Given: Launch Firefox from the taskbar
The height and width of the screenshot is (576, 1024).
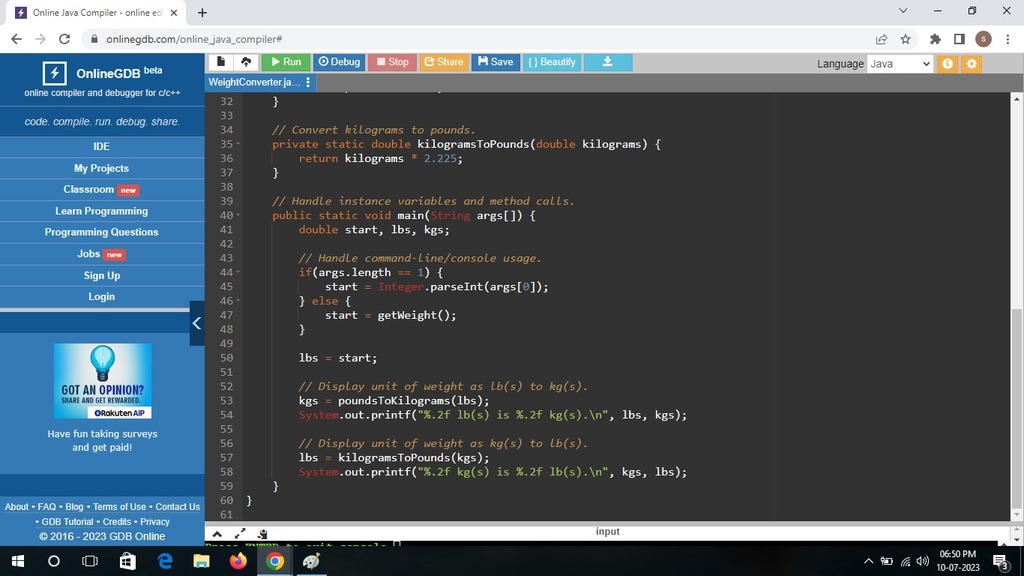Looking at the screenshot, I should [x=238, y=561].
